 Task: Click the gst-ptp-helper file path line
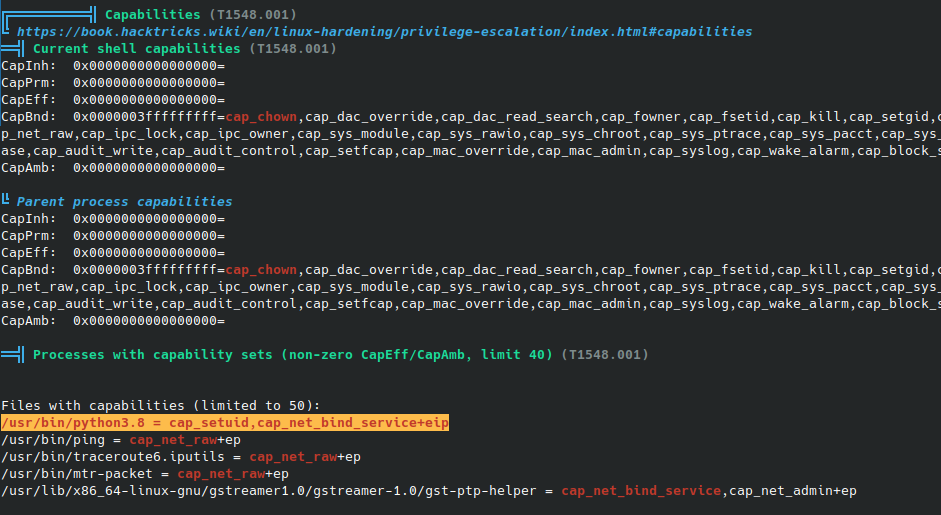428,491
